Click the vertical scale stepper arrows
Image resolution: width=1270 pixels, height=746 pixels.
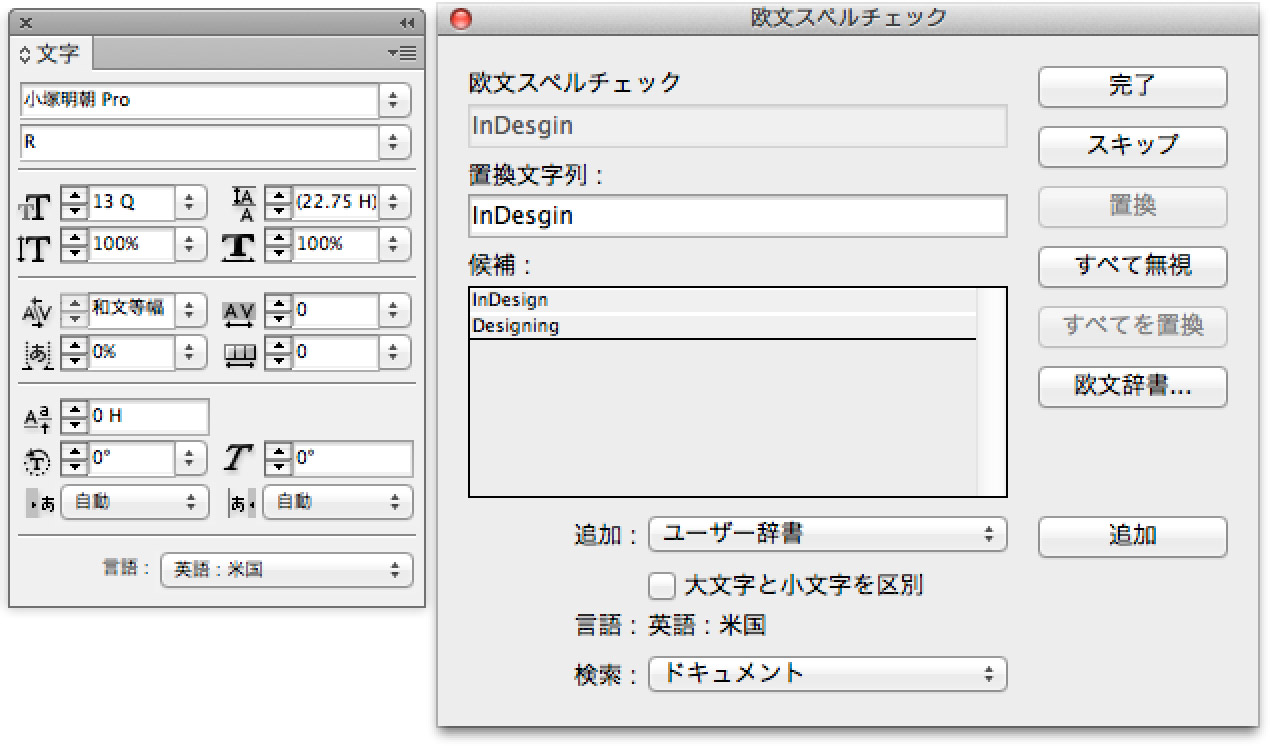point(74,244)
